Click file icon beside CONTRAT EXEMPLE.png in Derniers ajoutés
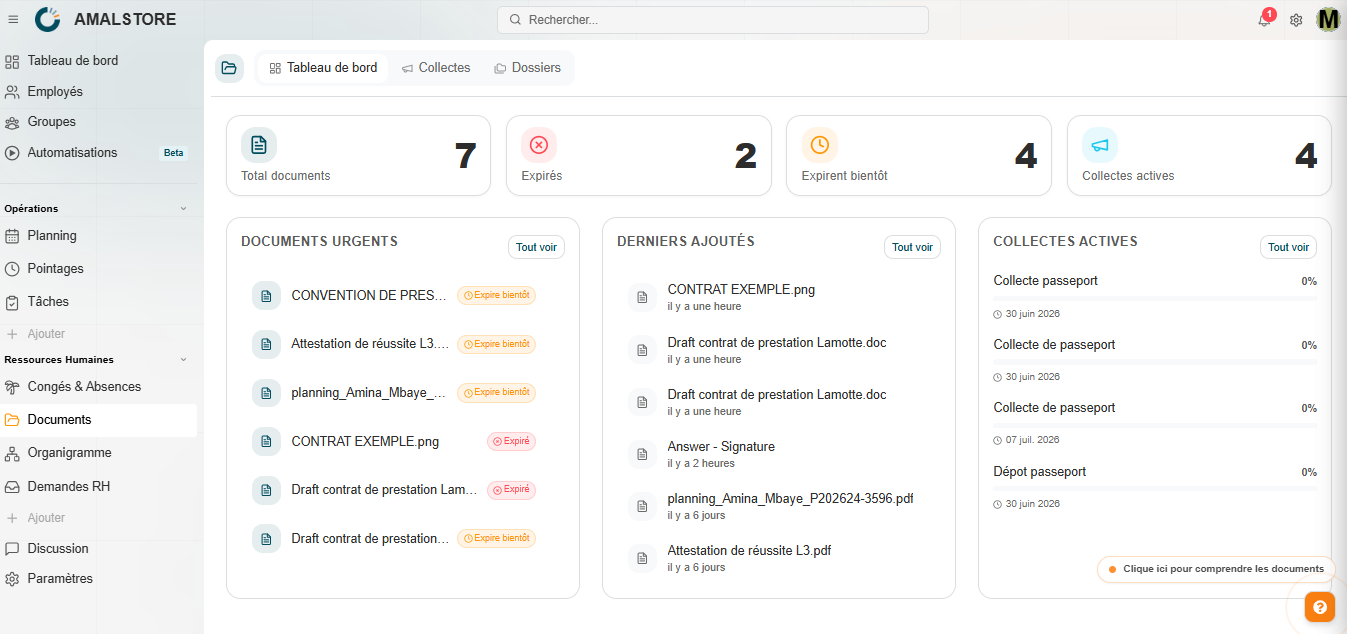 [642, 297]
